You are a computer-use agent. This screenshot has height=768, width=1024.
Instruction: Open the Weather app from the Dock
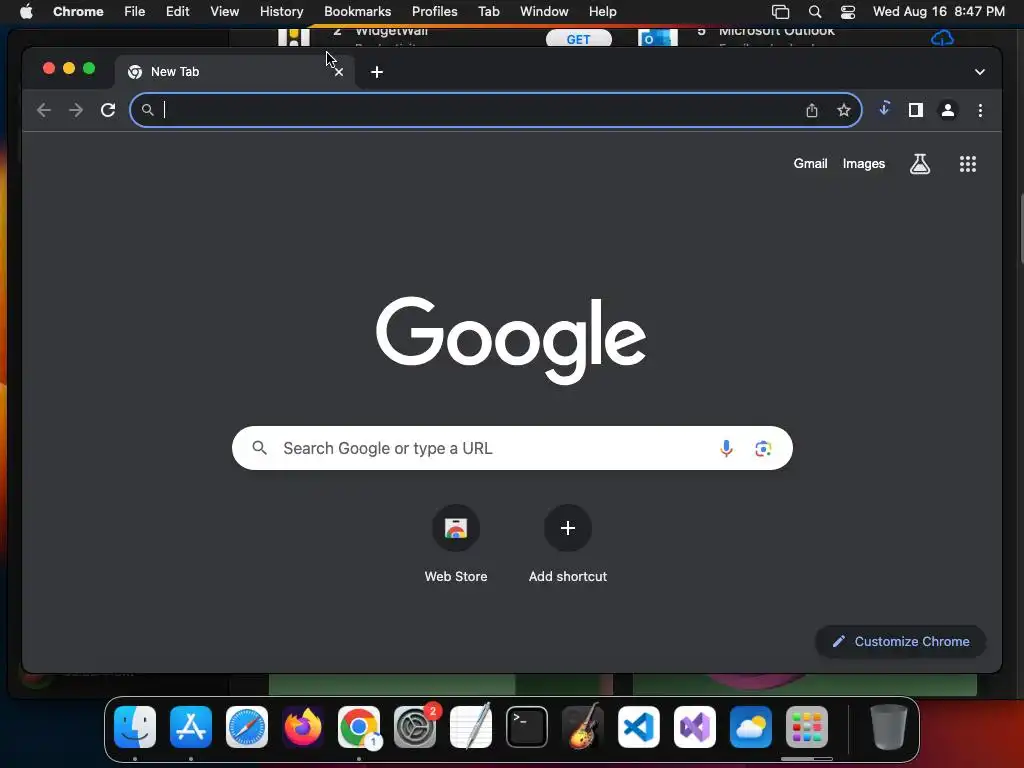[750, 727]
